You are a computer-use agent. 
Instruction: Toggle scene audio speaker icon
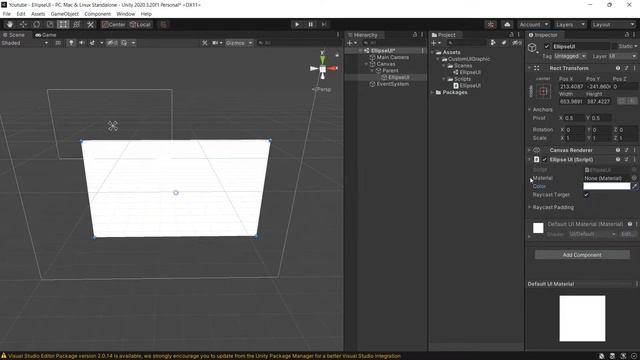pos(82,43)
